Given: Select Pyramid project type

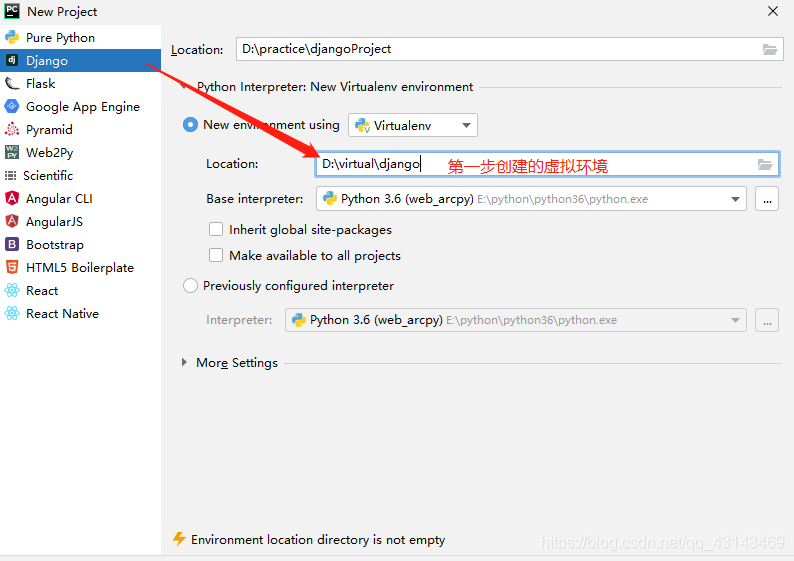Looking at the screenshot, I should click(81, 130).
